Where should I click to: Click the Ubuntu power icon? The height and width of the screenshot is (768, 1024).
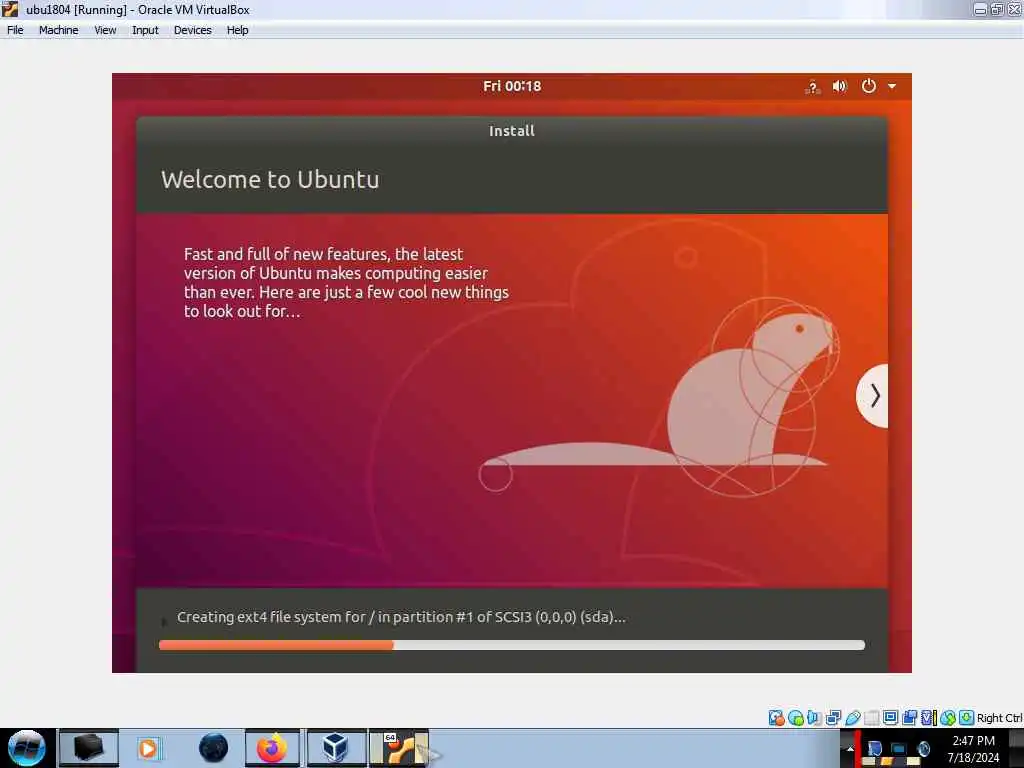tap(869, 86)
